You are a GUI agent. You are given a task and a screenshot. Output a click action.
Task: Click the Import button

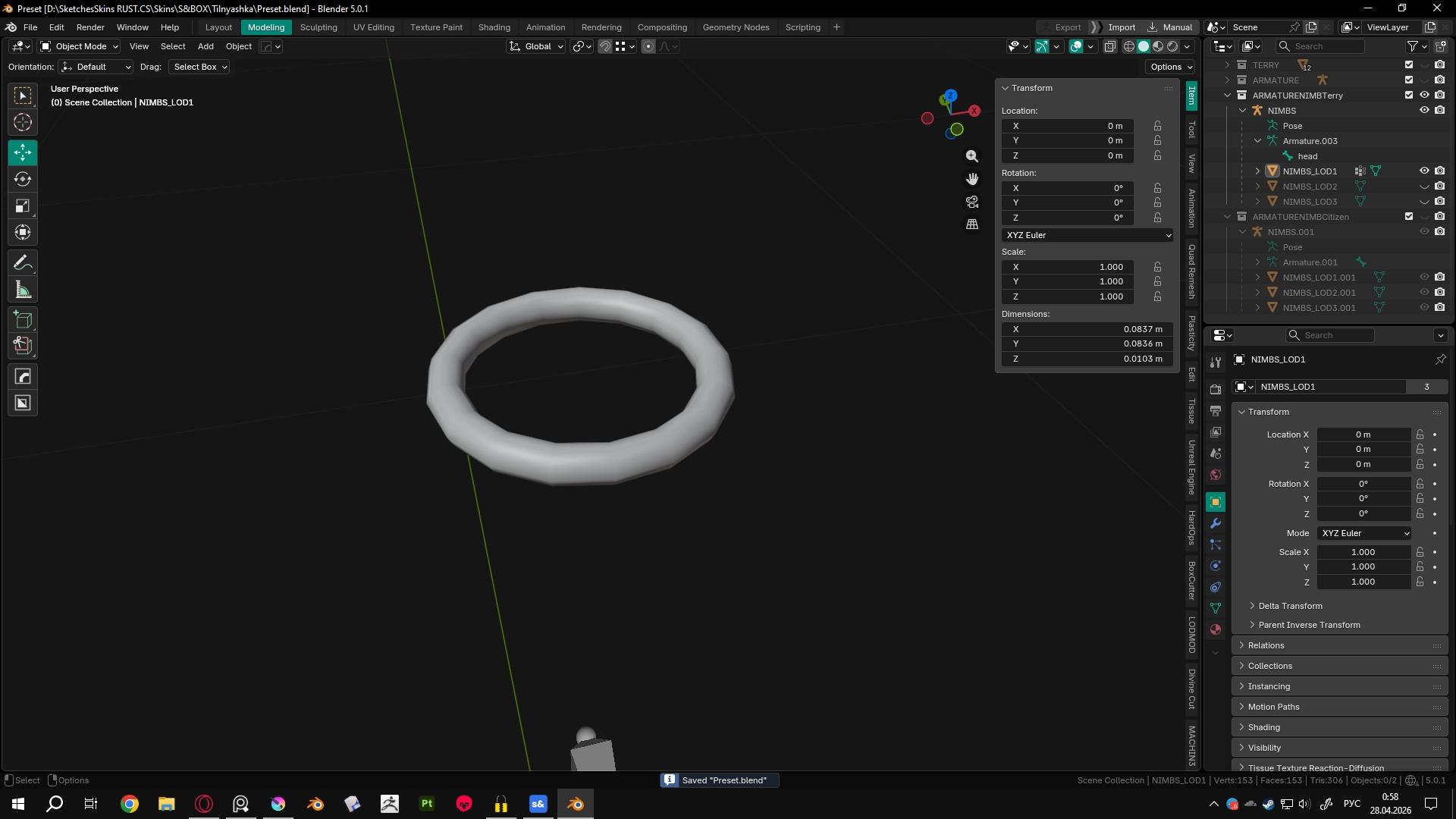pyautogui.click(x=1121, y=27)
